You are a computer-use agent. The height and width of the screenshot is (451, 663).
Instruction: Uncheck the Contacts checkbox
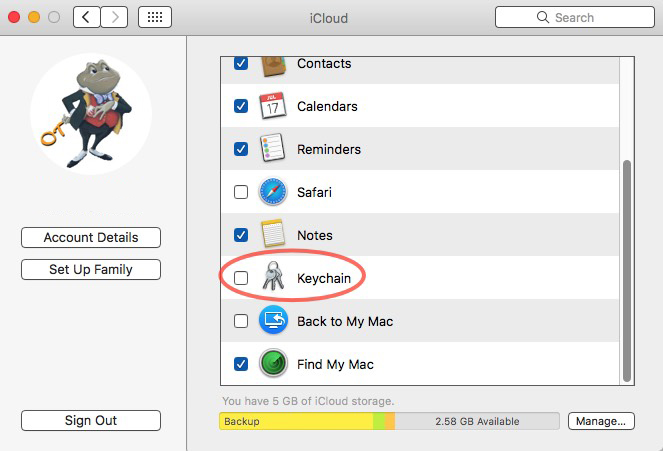tap(241, 63)
